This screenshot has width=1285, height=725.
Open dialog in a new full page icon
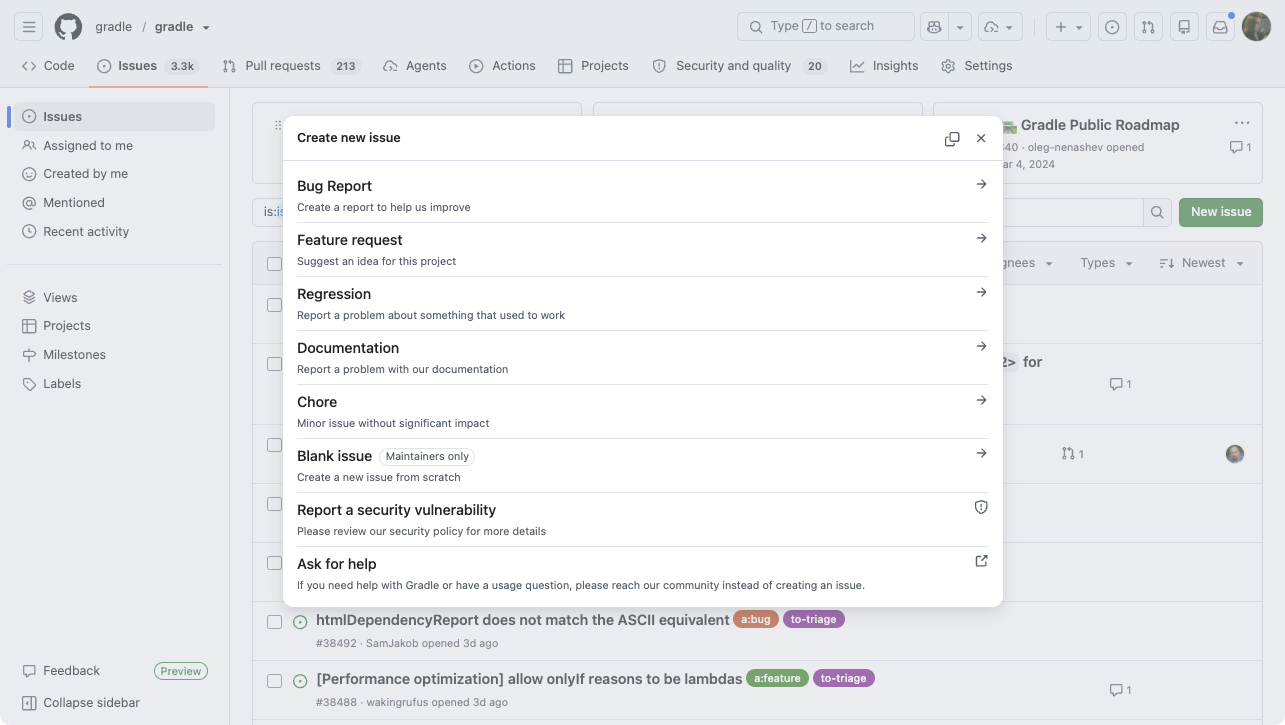coord(952,139)
